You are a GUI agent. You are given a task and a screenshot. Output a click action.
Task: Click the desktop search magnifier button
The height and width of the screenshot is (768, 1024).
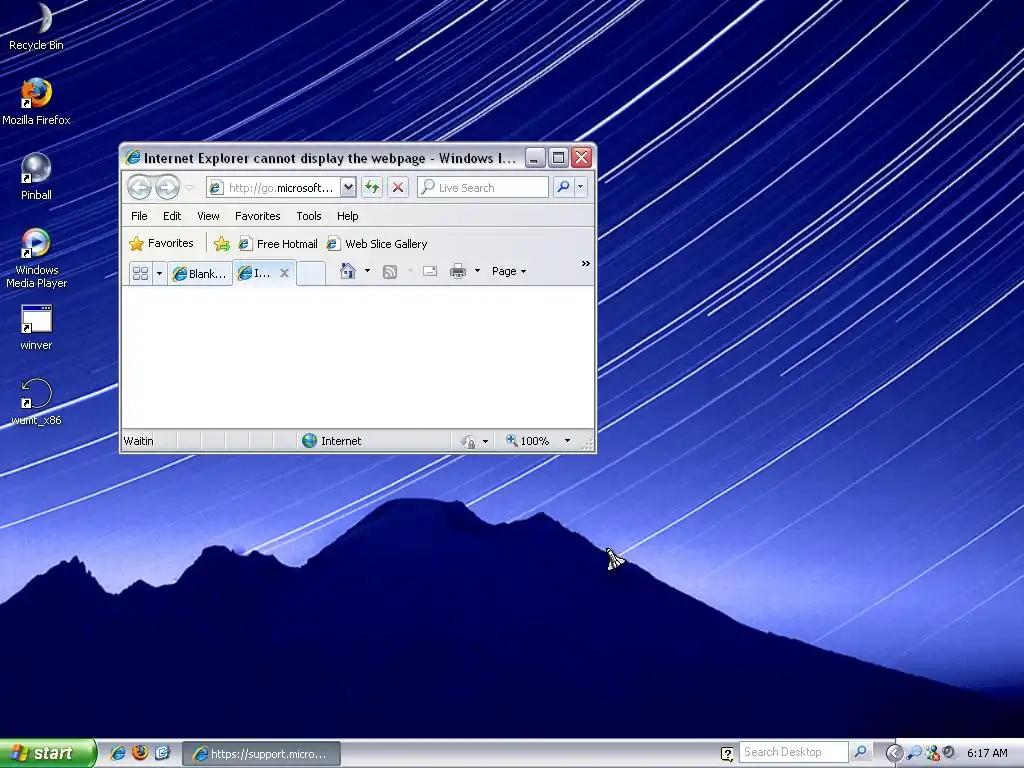click(861, 752)
